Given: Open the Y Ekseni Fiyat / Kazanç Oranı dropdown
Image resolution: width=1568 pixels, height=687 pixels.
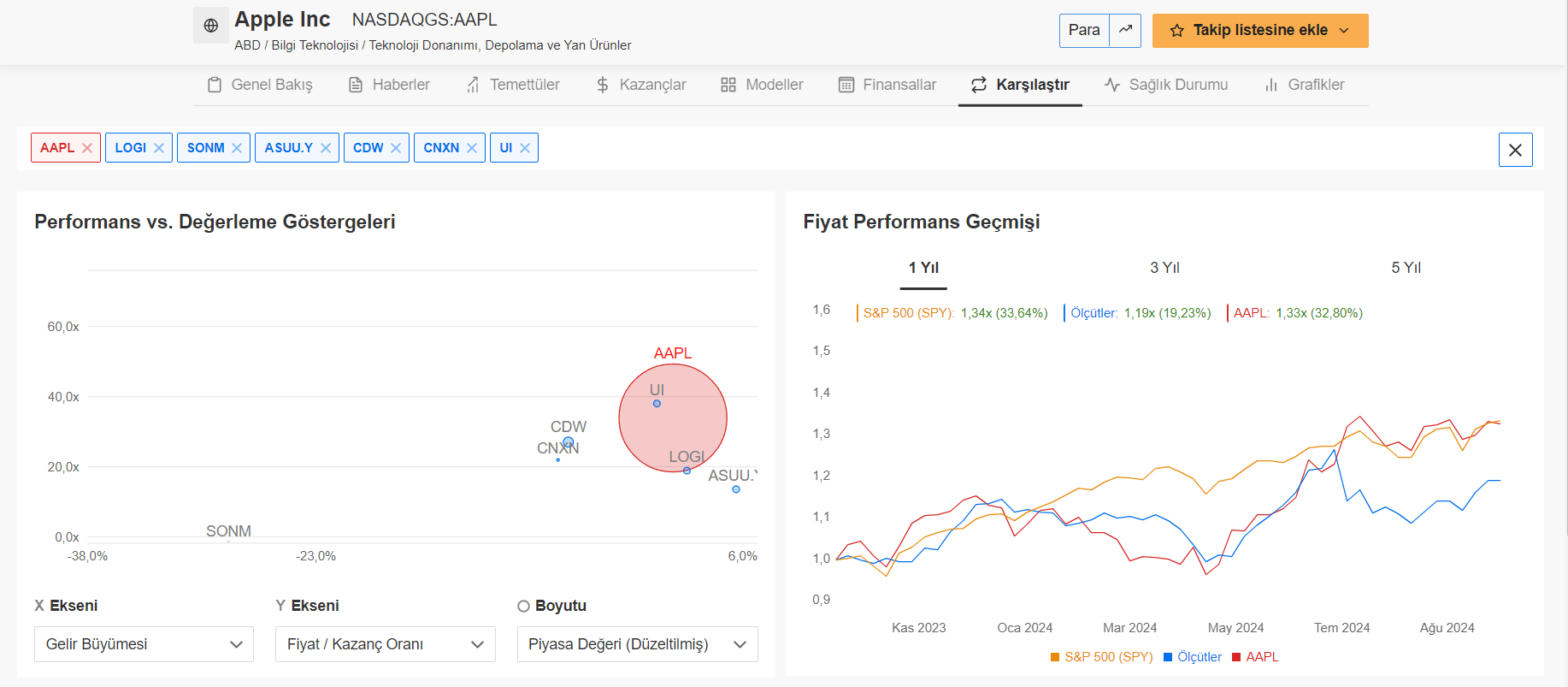Looking at the screenshot, I should pos(386,644).
